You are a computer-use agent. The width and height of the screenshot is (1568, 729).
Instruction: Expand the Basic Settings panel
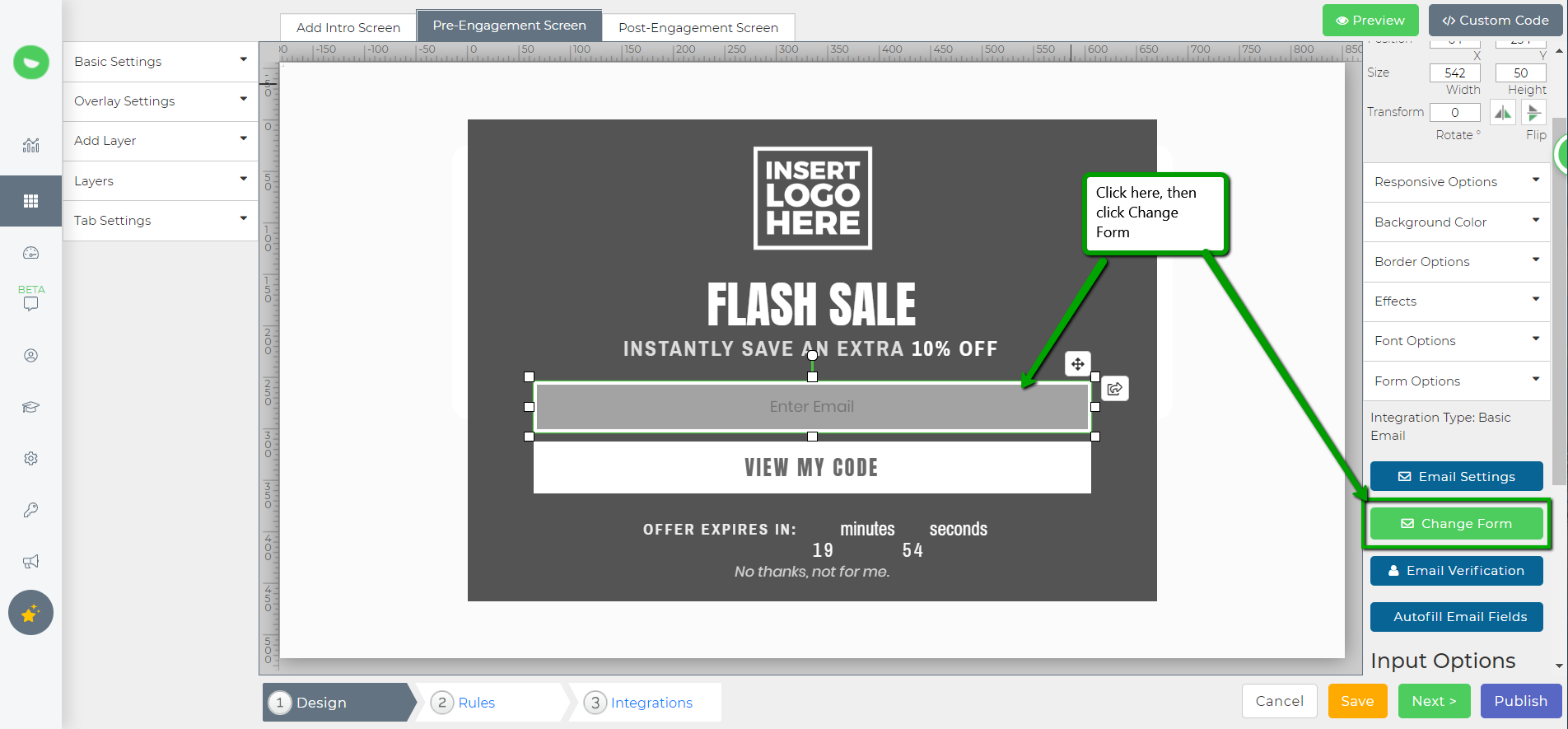point(160,62)
